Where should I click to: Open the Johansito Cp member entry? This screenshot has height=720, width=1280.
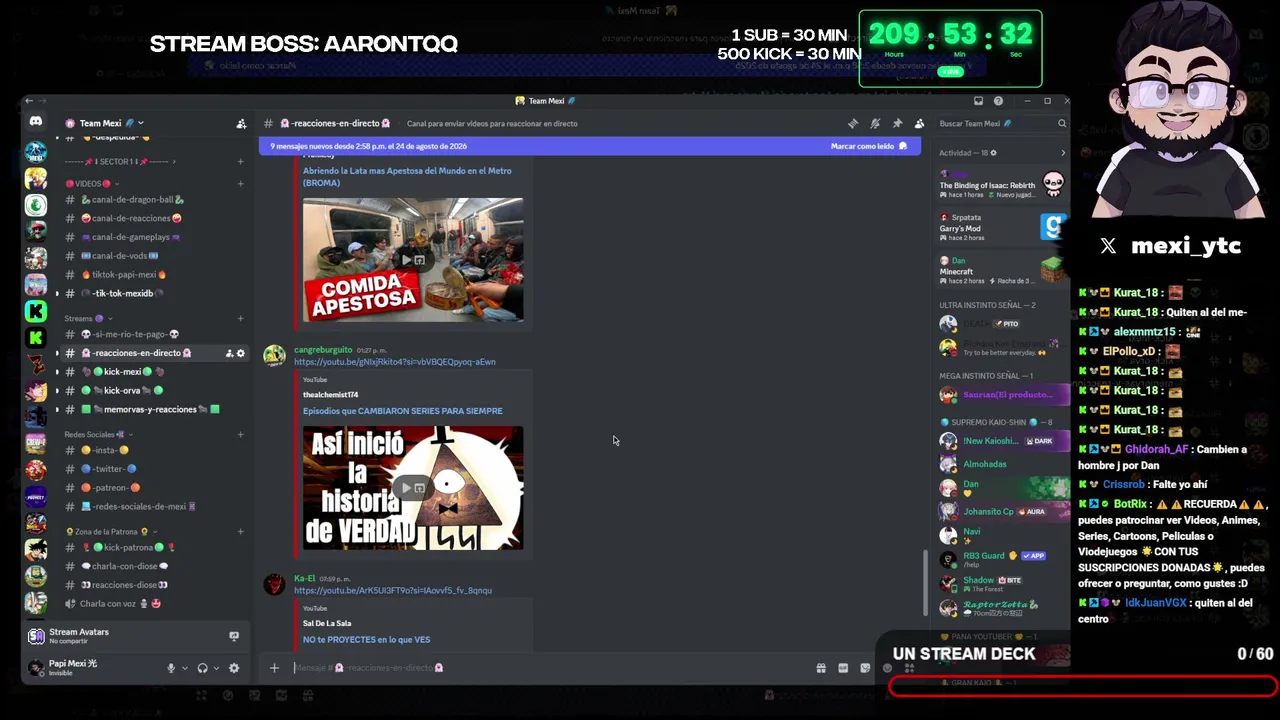pyautogui.click(x=1001, y=512)
